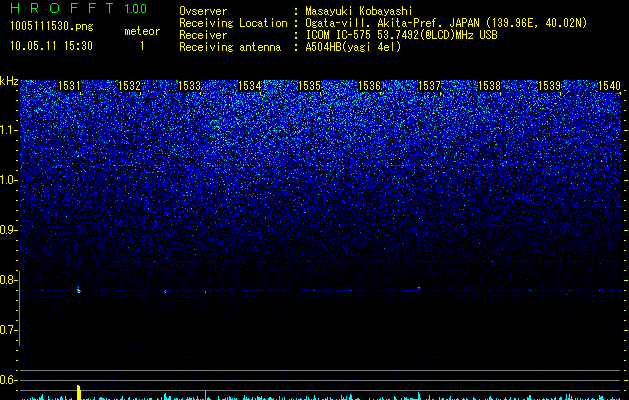Viewport: 629px width, 400px height.
Task: Click the kHz axis unit label
Action: point(9,81)
